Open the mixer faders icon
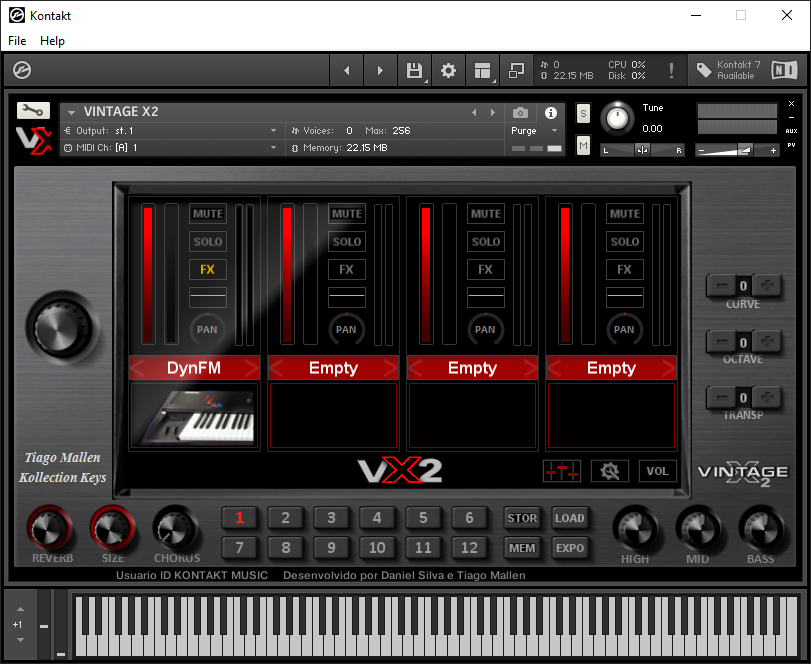The width and height of the screenshot is (811, 664). (562, 471)
